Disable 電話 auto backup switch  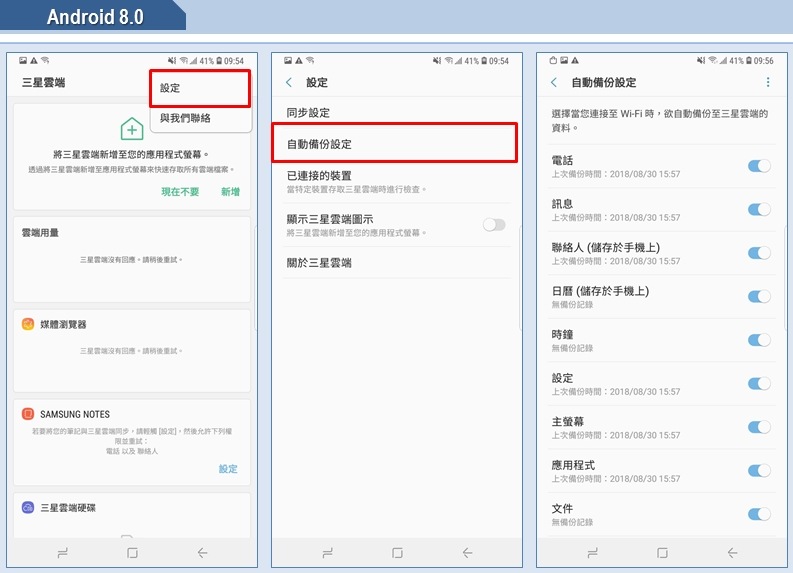click(759, 166)
